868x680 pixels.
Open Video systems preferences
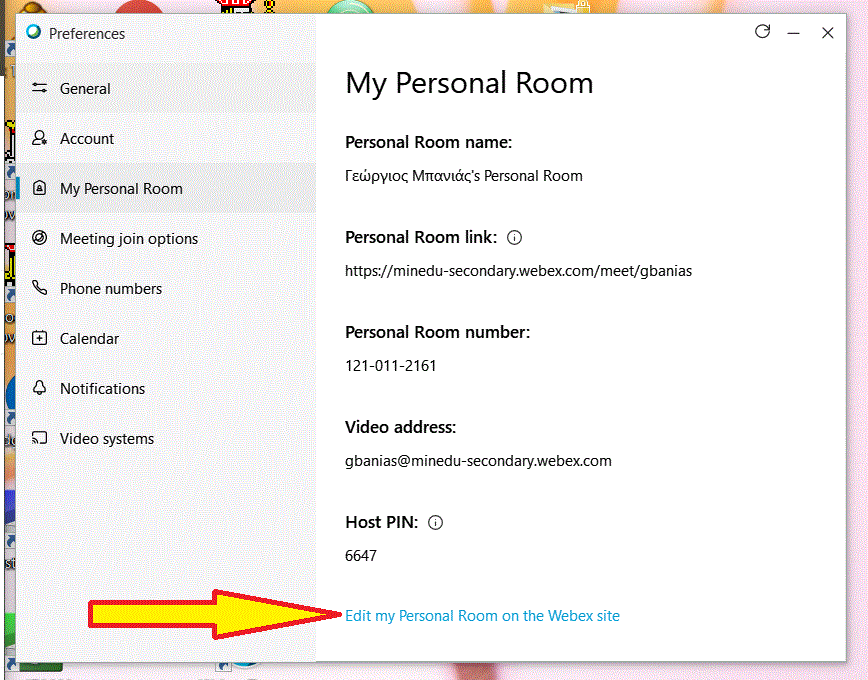[166, 439]
